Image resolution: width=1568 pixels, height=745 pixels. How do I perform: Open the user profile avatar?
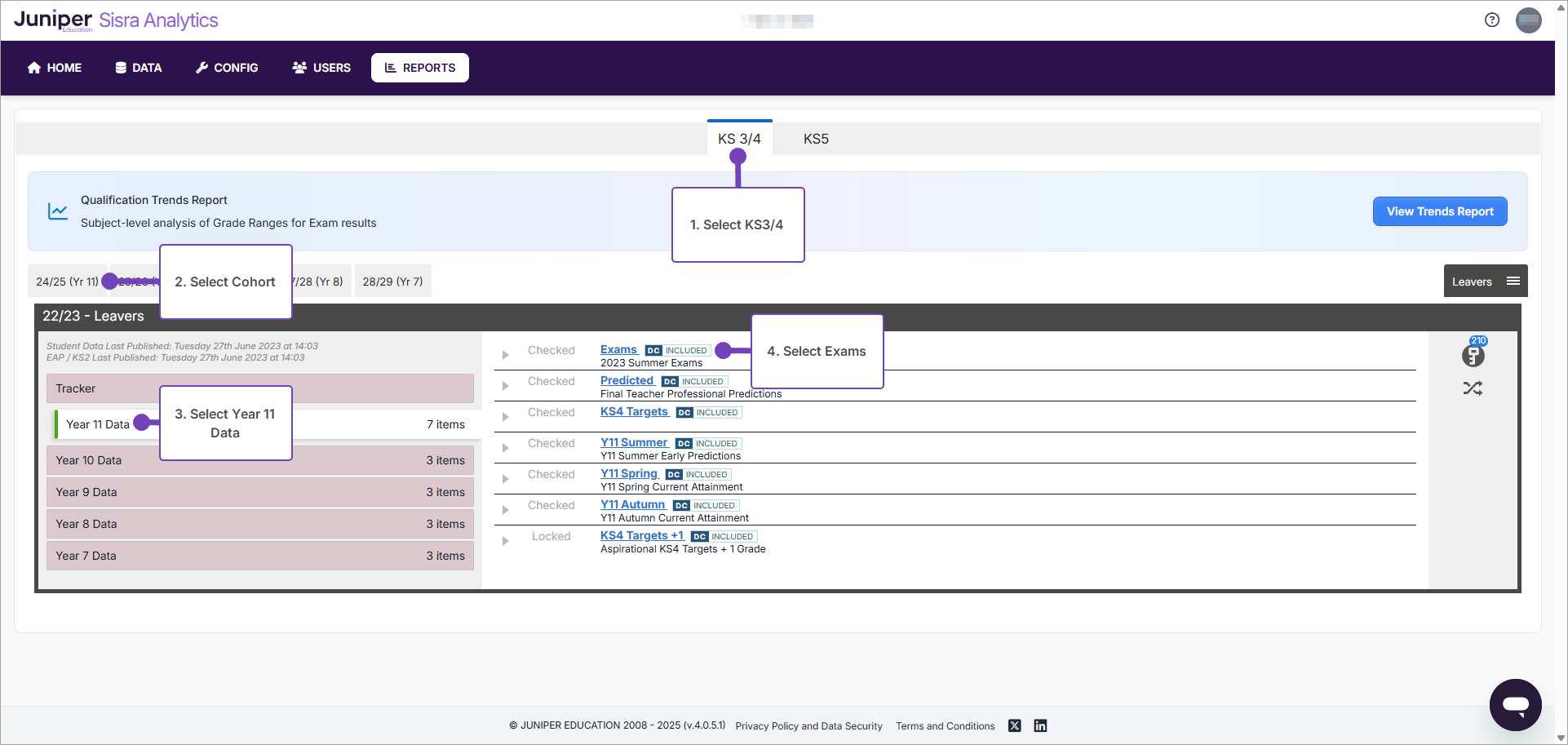1528,20
